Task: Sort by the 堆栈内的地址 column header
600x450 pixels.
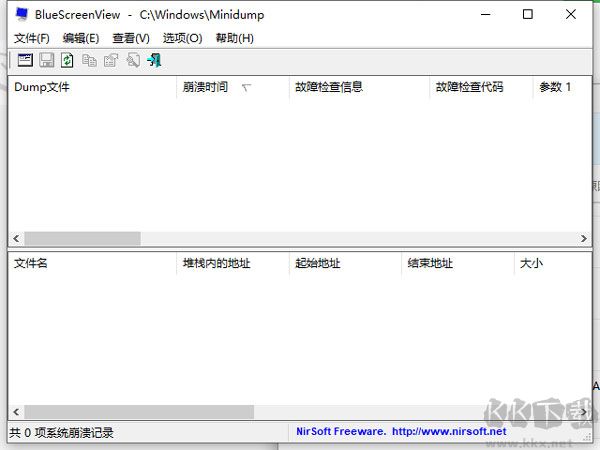Action: pos(233,263)
